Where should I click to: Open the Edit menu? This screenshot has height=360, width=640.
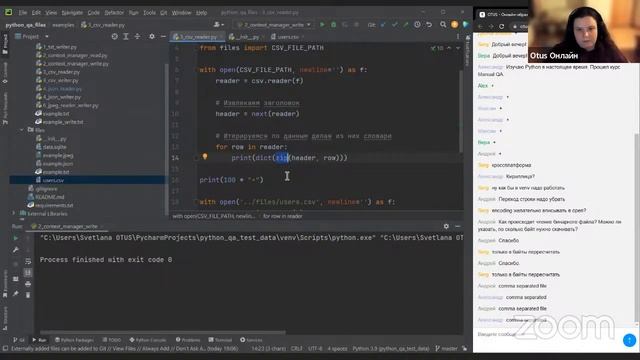point(36,13)
